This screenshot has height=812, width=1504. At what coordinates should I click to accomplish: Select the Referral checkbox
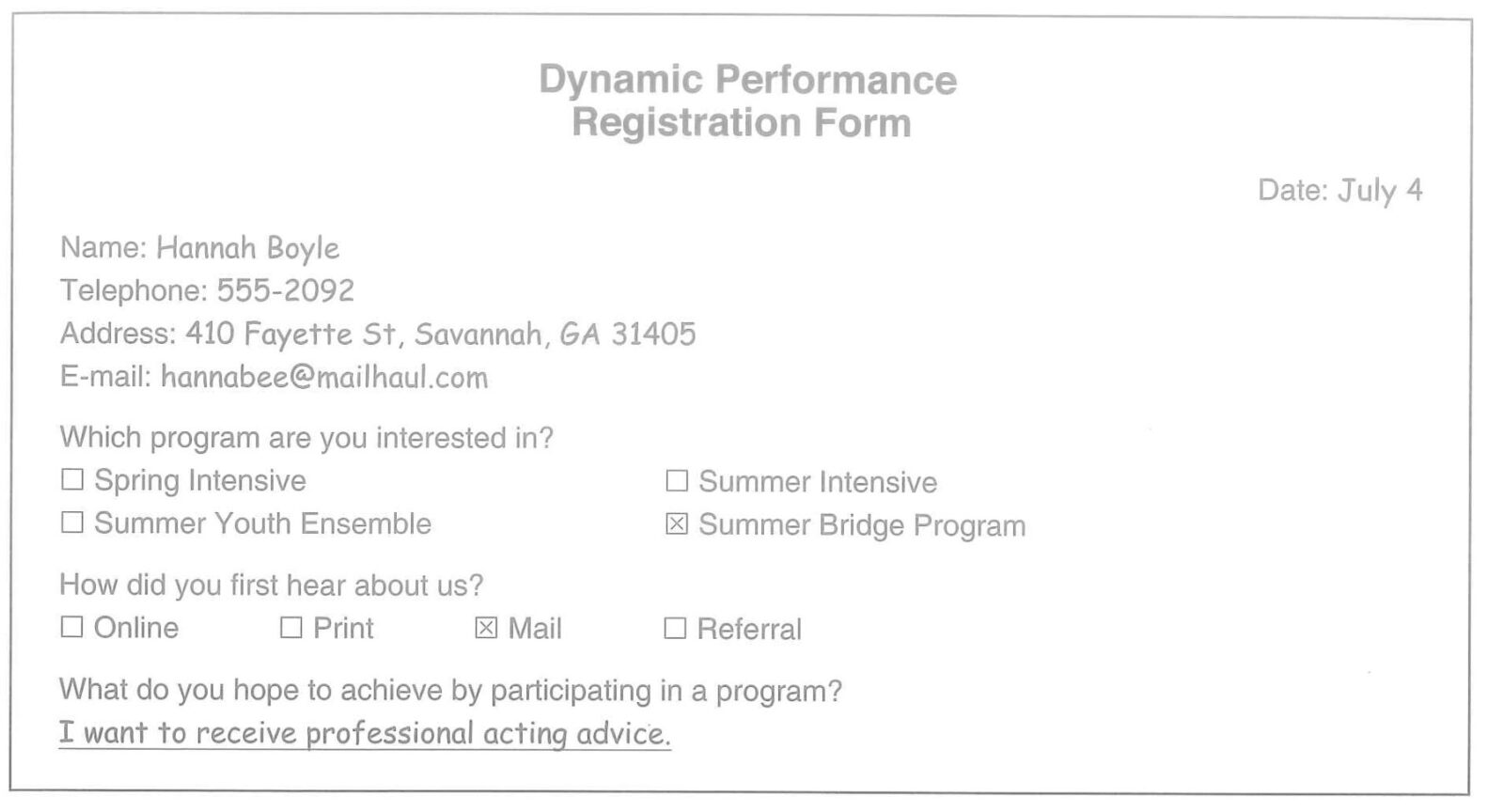[x=675, y=628]
